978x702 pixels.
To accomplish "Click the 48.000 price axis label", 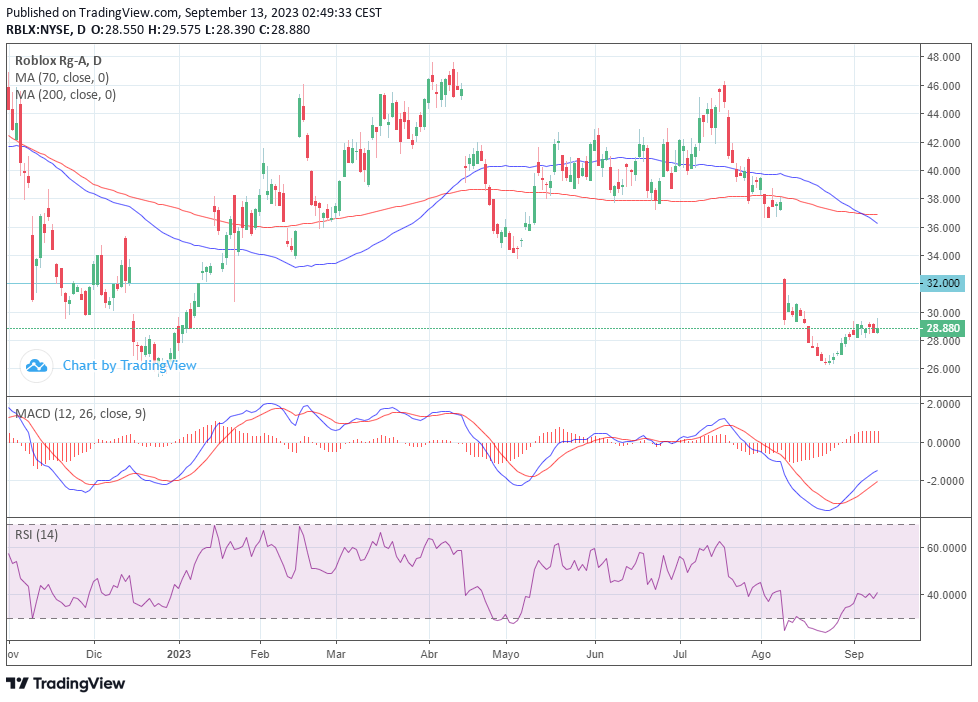I will tap(943, 57).
